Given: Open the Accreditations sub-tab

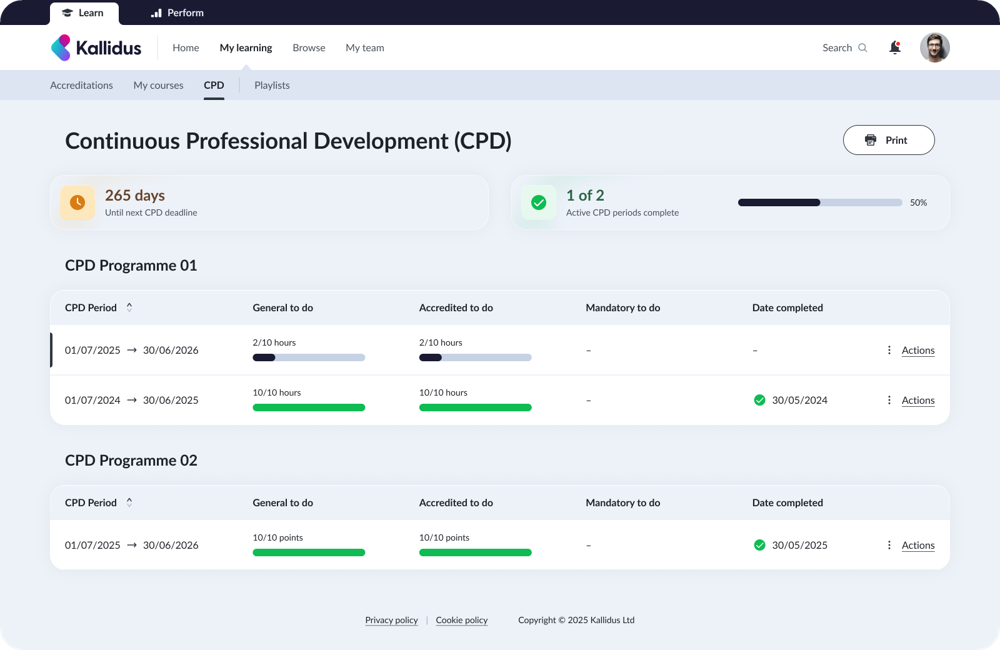Looking at the screenshot, I should click(81, 85).
